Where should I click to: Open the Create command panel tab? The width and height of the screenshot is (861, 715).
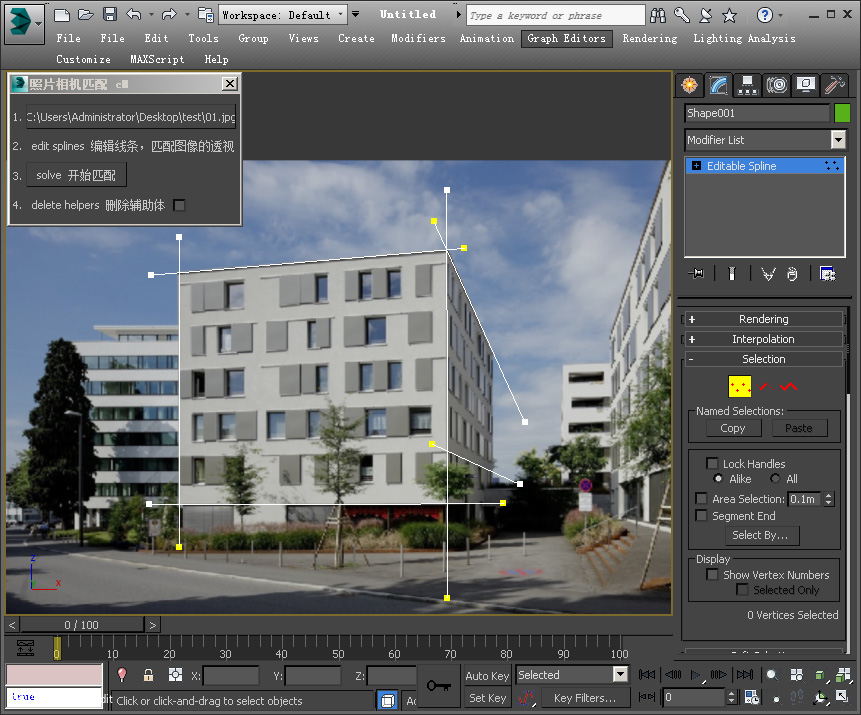(x=688, y=86)
